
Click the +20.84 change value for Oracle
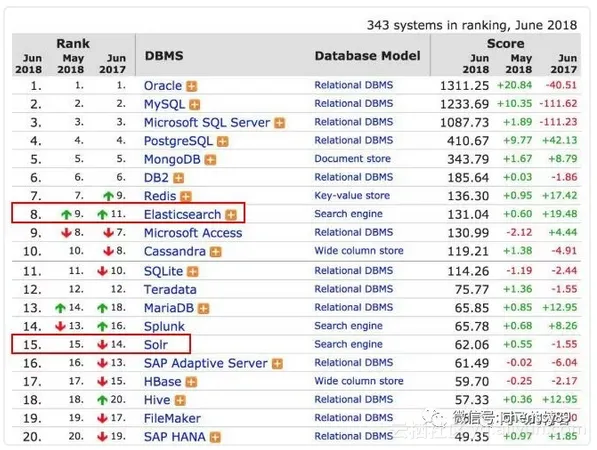(x=514, y=85)
